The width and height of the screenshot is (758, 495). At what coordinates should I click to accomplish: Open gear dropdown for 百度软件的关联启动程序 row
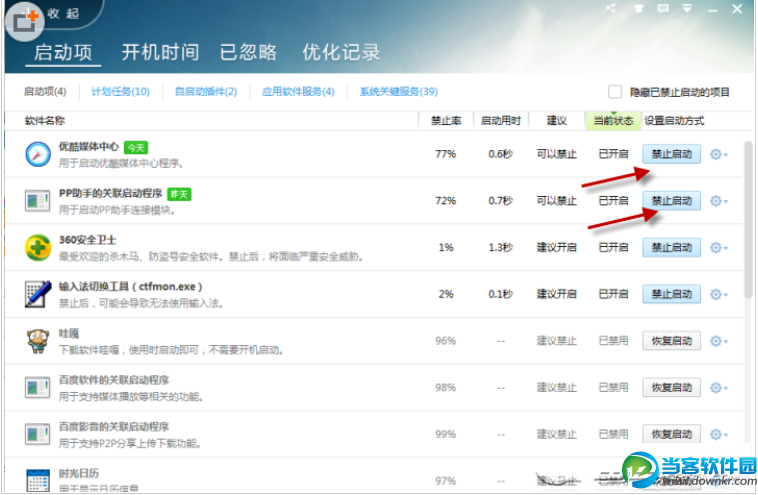click(x=719, y=387)
